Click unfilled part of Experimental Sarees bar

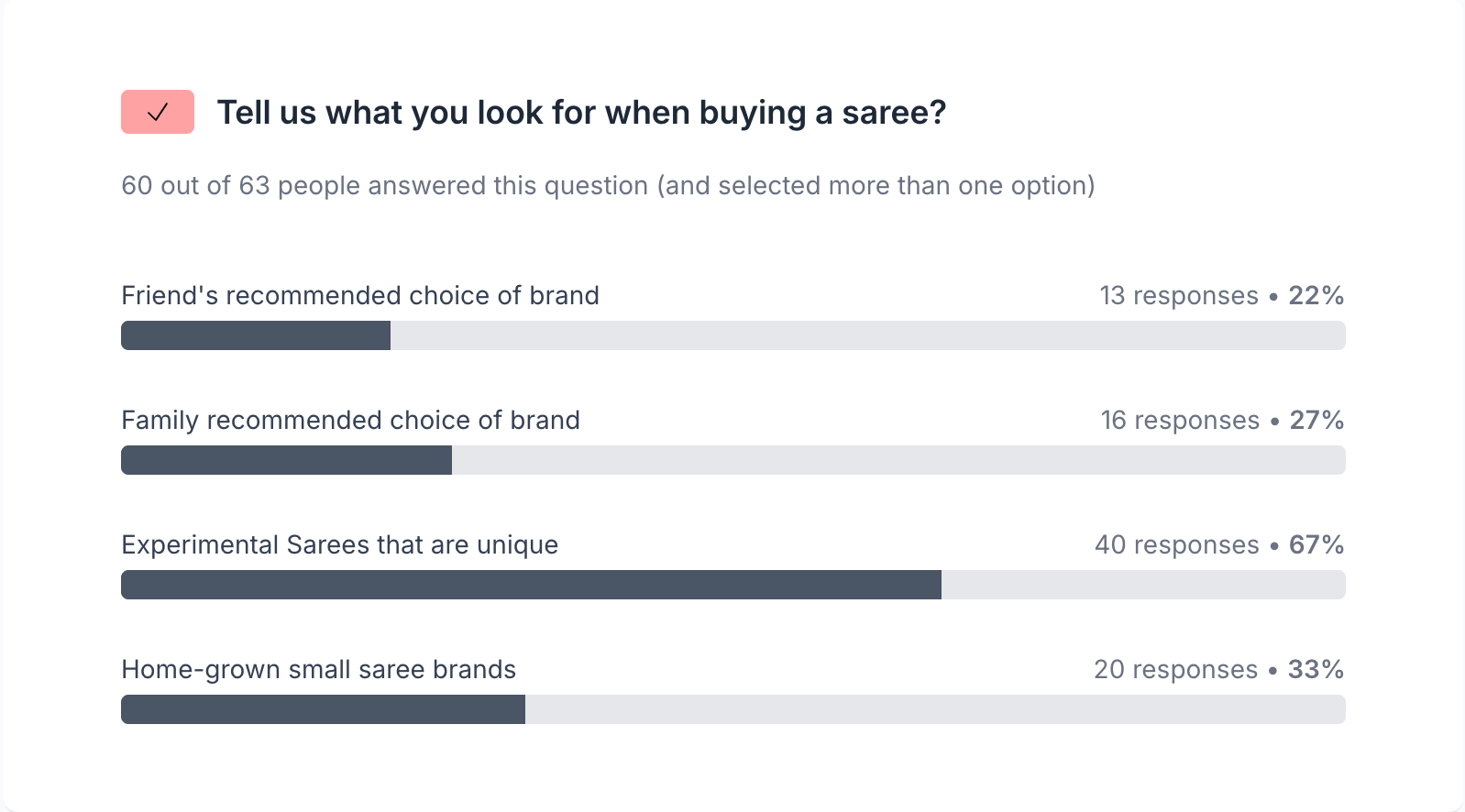coord(1143,585)
